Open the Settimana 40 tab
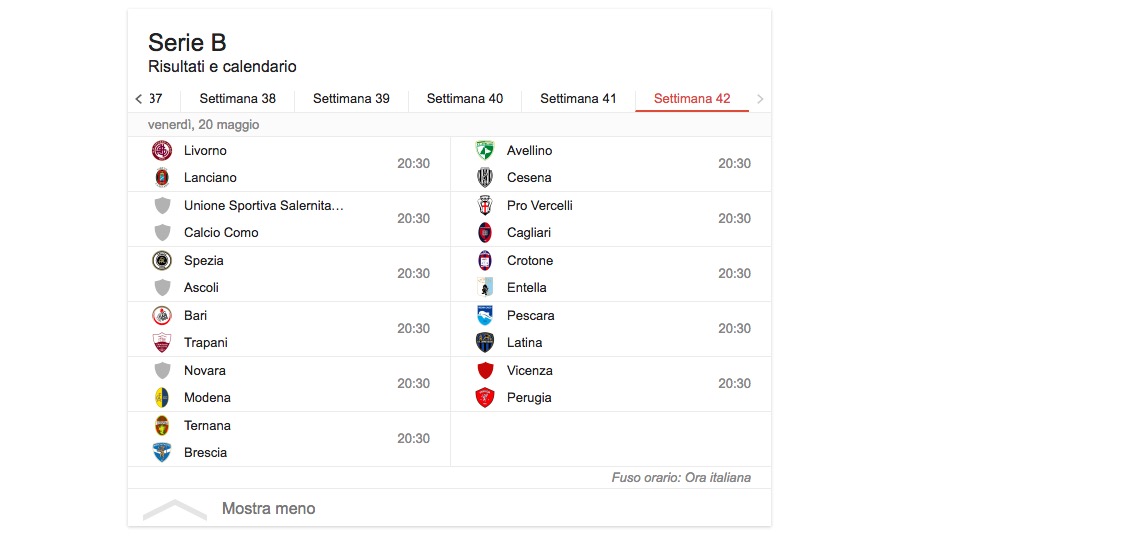 click(x=465, y=99)
